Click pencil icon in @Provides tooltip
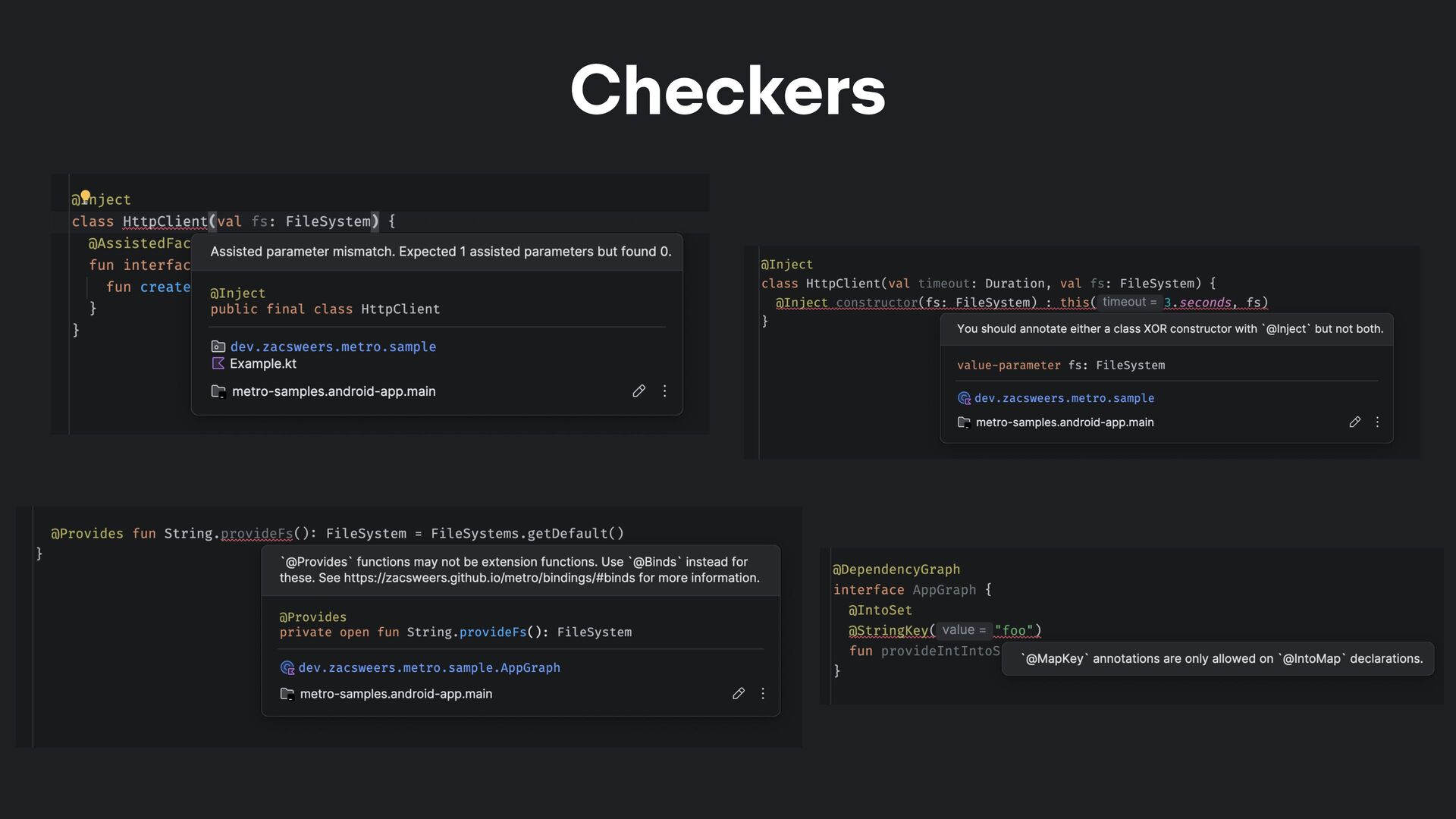 tap(738, 694)
